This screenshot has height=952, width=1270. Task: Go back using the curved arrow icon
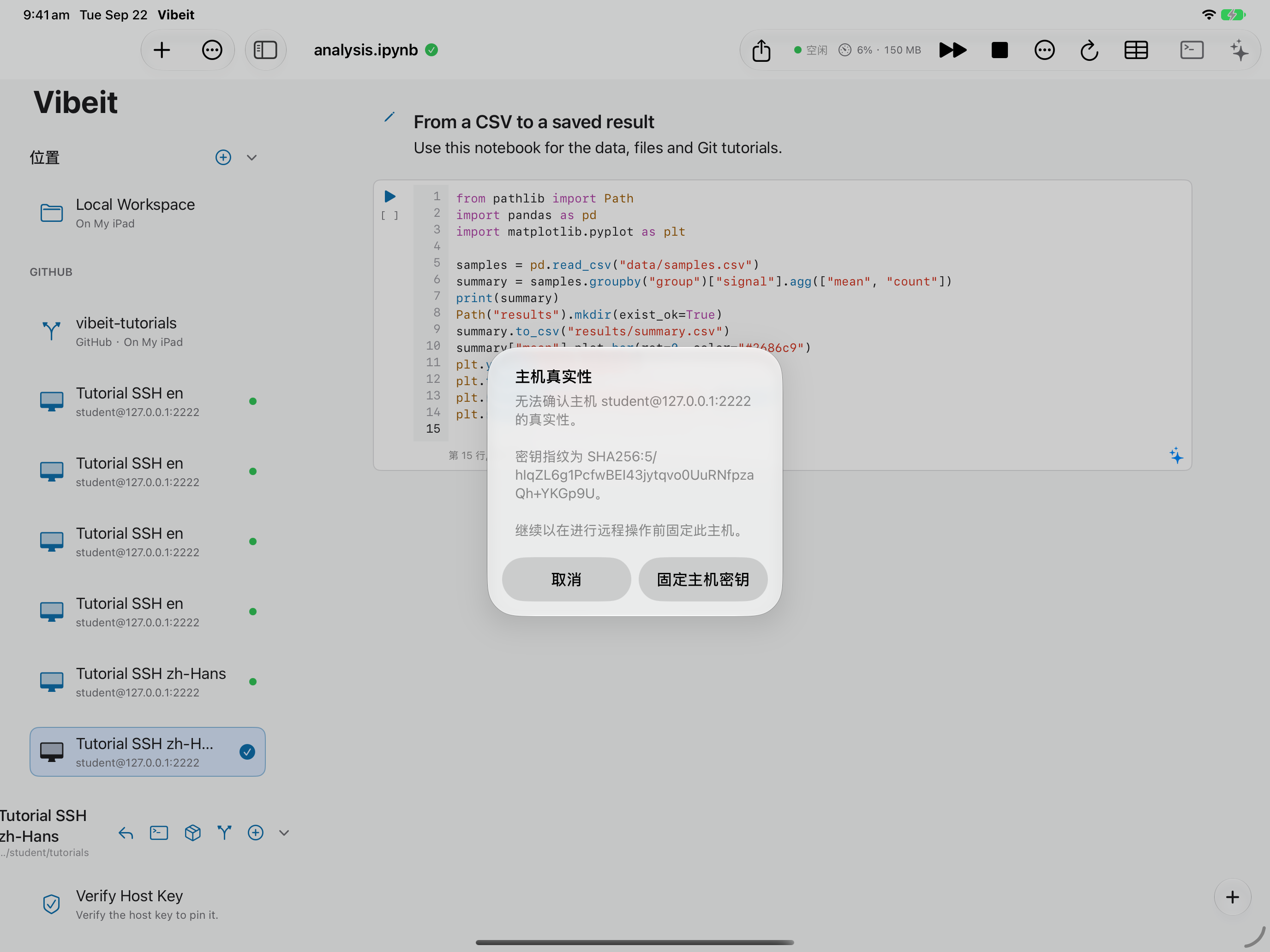pos(126,833)
